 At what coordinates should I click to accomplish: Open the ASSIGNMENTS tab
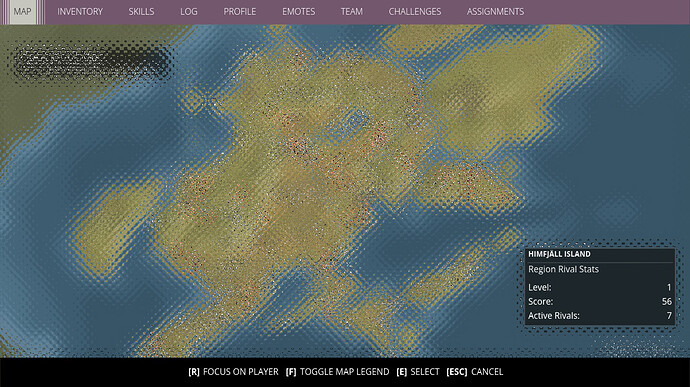[495, 12]
